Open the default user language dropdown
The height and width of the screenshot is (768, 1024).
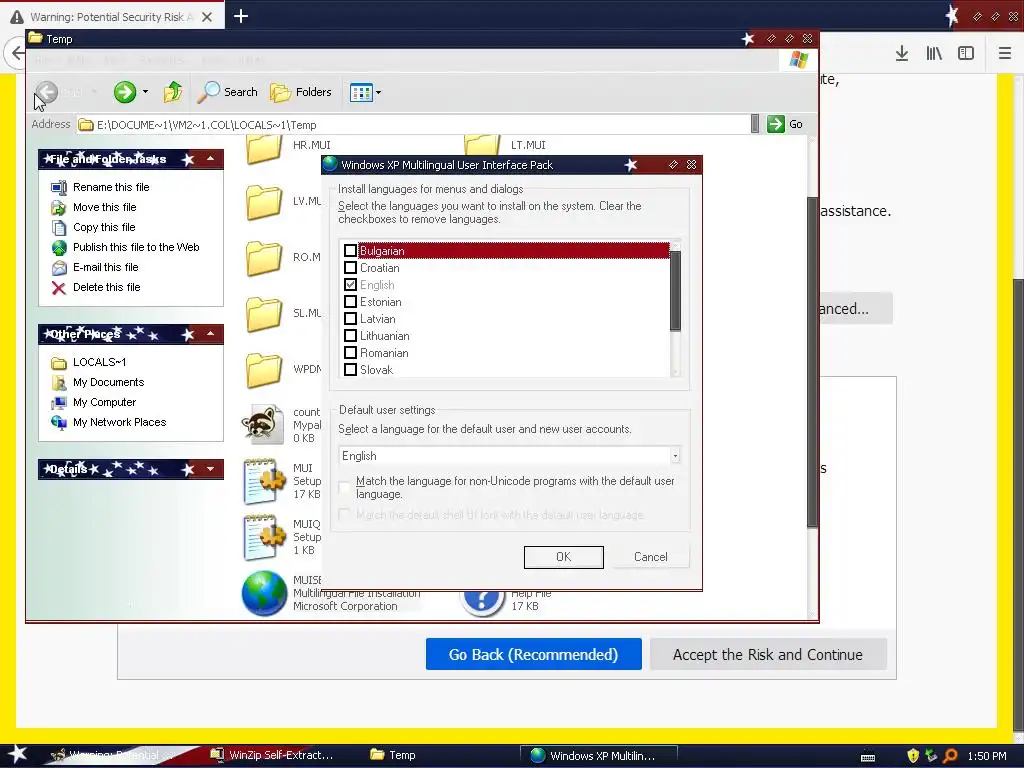point(675,456)
